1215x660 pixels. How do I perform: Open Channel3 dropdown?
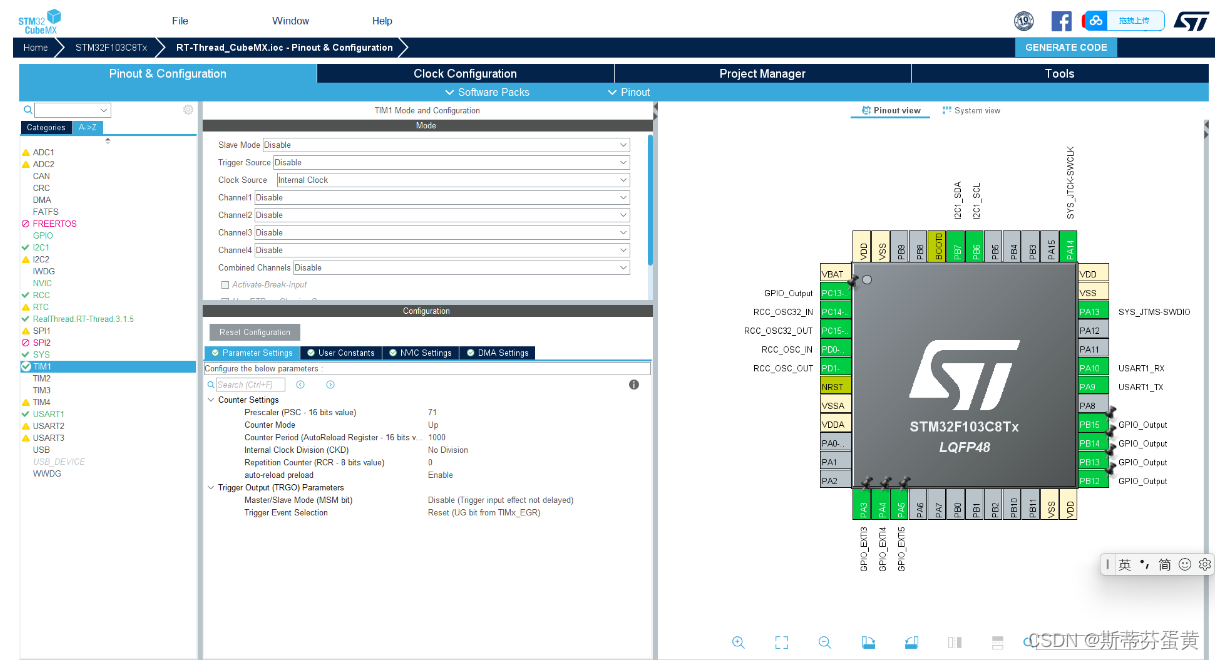click(x=442, y=232)
